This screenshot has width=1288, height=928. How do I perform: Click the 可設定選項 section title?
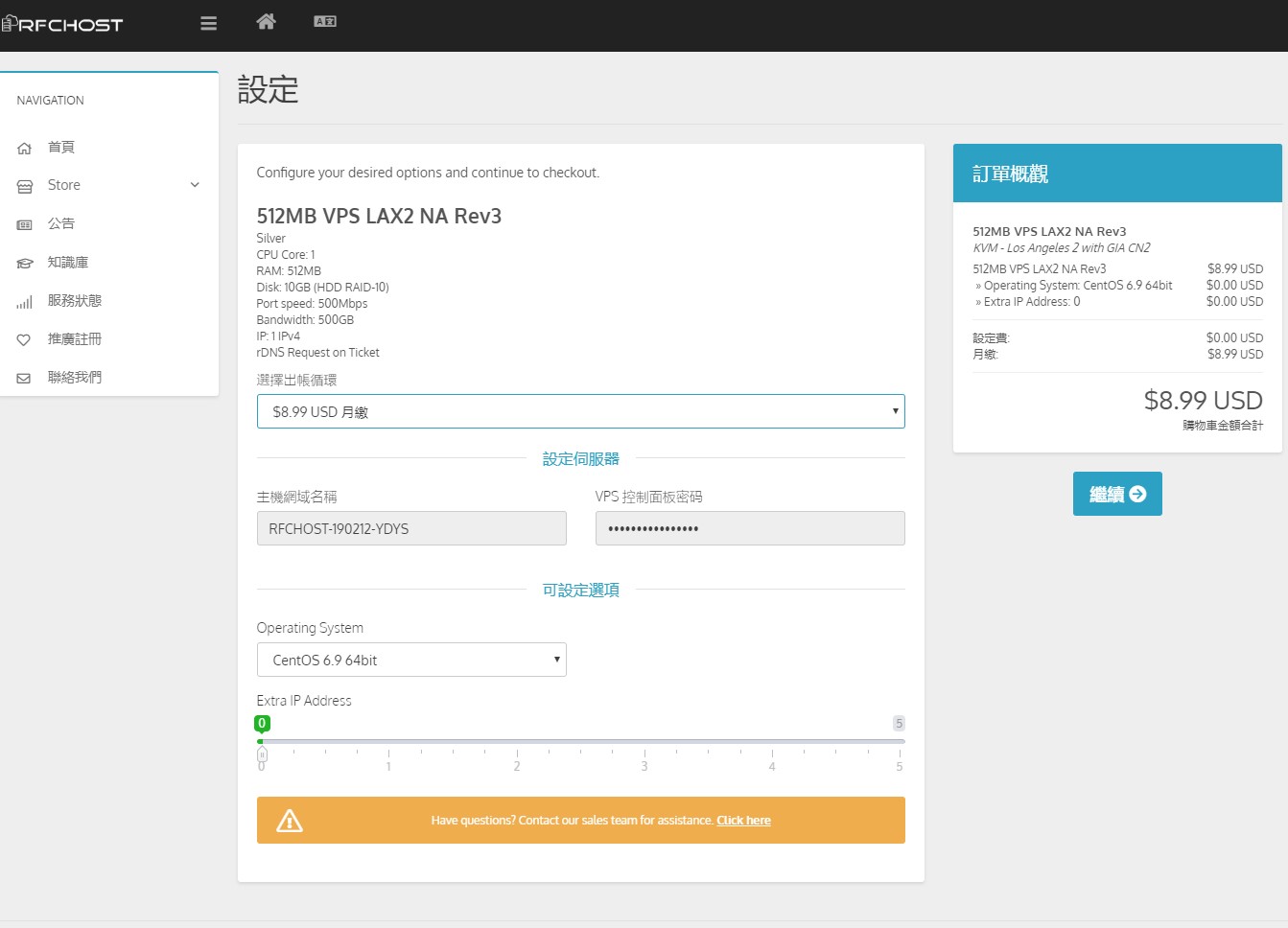pyautogui.click(x=581, y=591)
